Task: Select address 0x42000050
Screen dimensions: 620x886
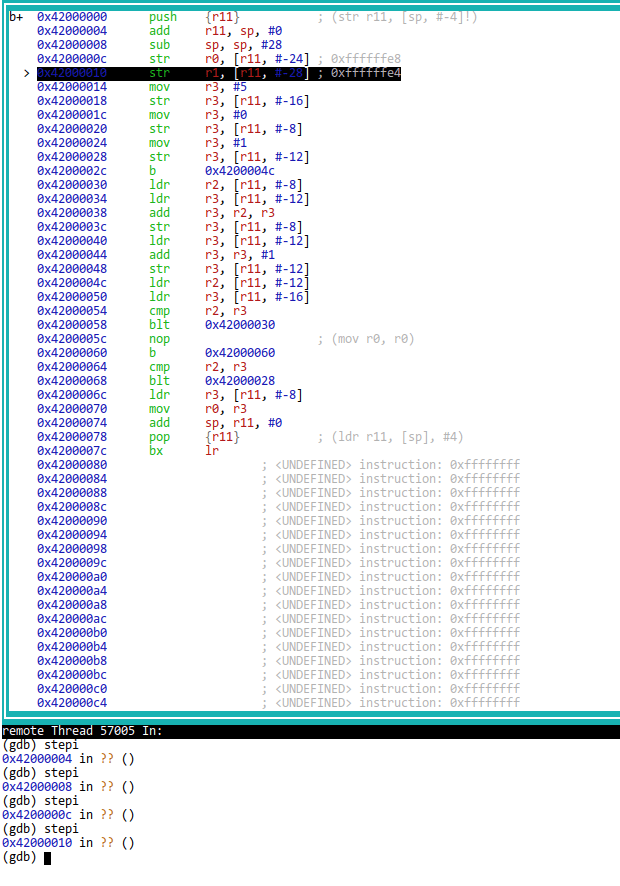Action: (72, 297)
